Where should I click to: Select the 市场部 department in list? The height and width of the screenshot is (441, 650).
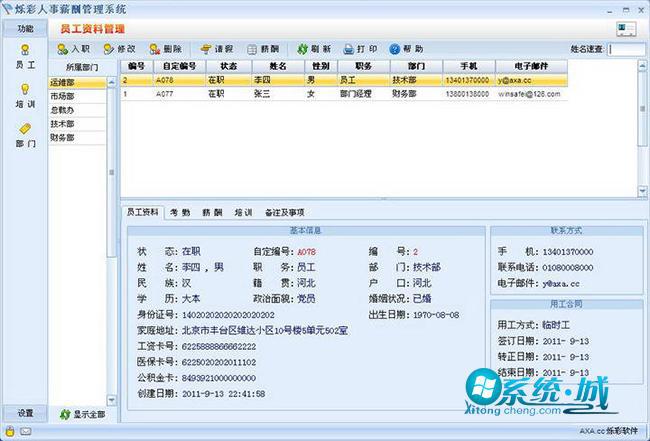pyautogui.click(x=62, y=96)
